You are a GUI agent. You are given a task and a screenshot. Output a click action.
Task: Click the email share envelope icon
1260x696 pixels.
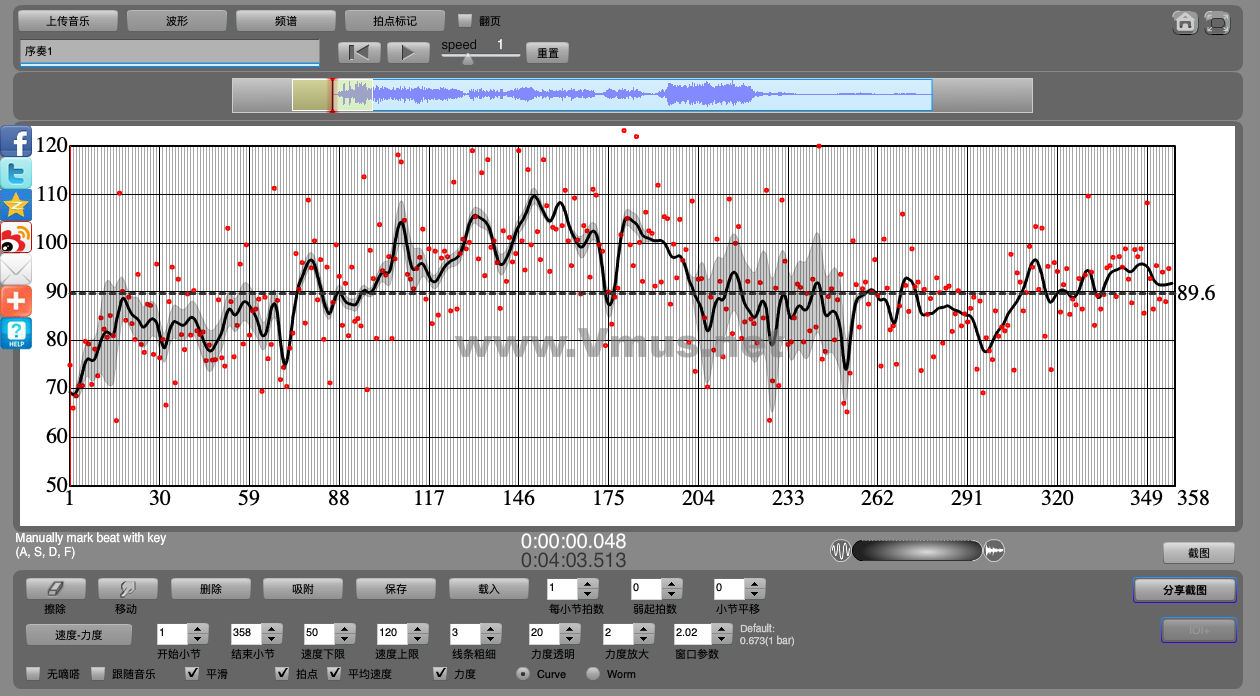coord(17,270)
